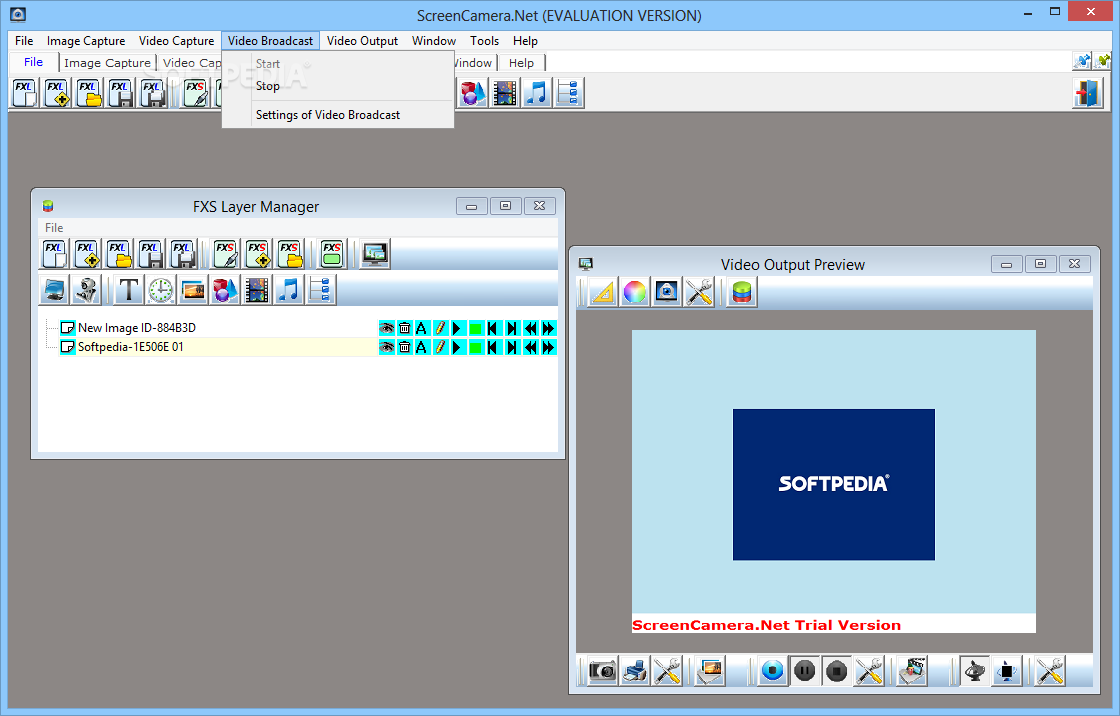Click the FXL open-folder icon in main toolbar
Image resolution: width=1120 pixels, height=716 pixels.
pos(89,94)
